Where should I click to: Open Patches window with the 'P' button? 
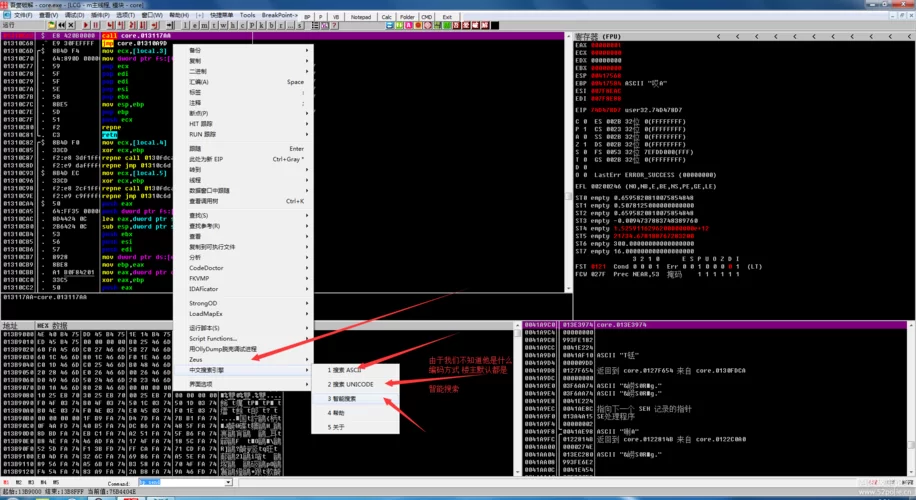point(252,25)
